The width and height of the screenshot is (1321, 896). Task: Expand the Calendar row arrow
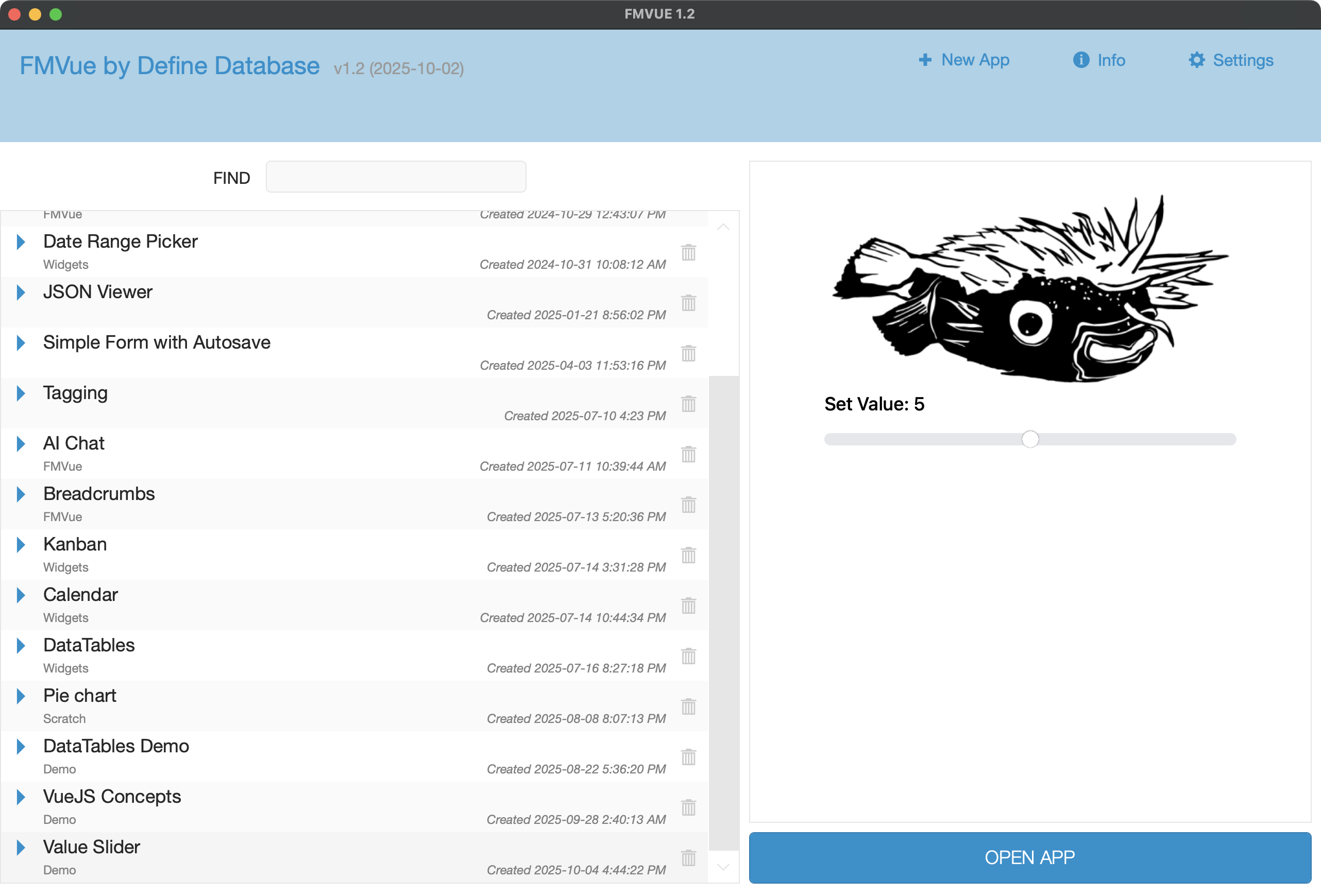click(x=21, y=595)
